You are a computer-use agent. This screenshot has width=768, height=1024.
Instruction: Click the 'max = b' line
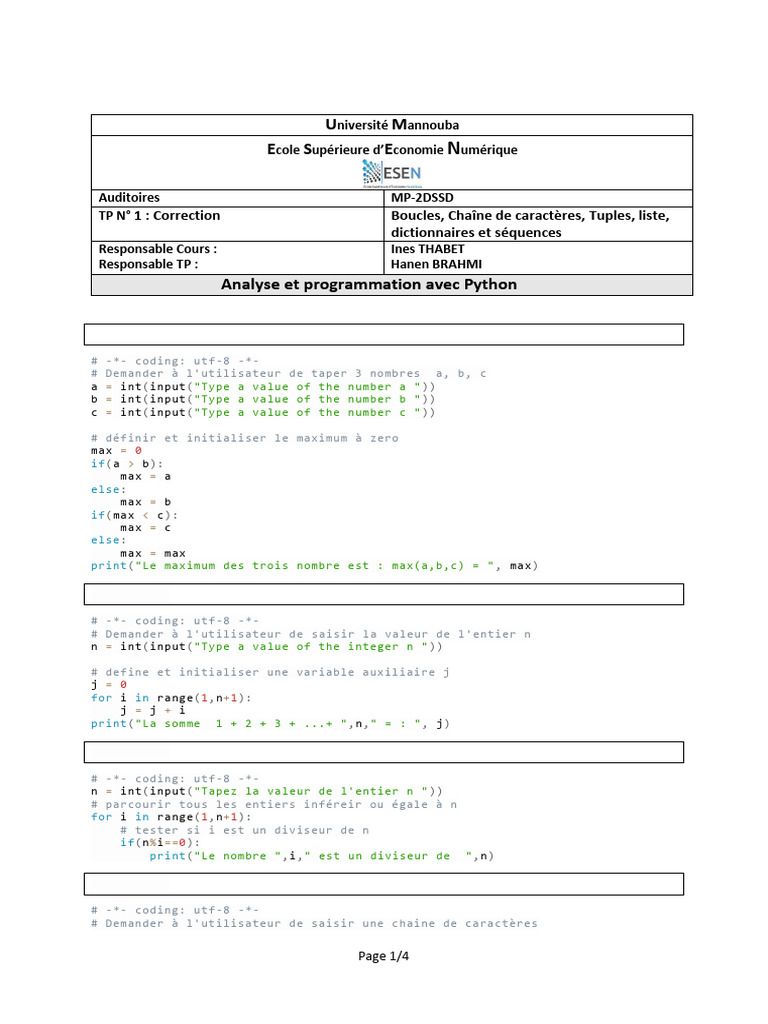pyautogui.click(x=146, y=502)
